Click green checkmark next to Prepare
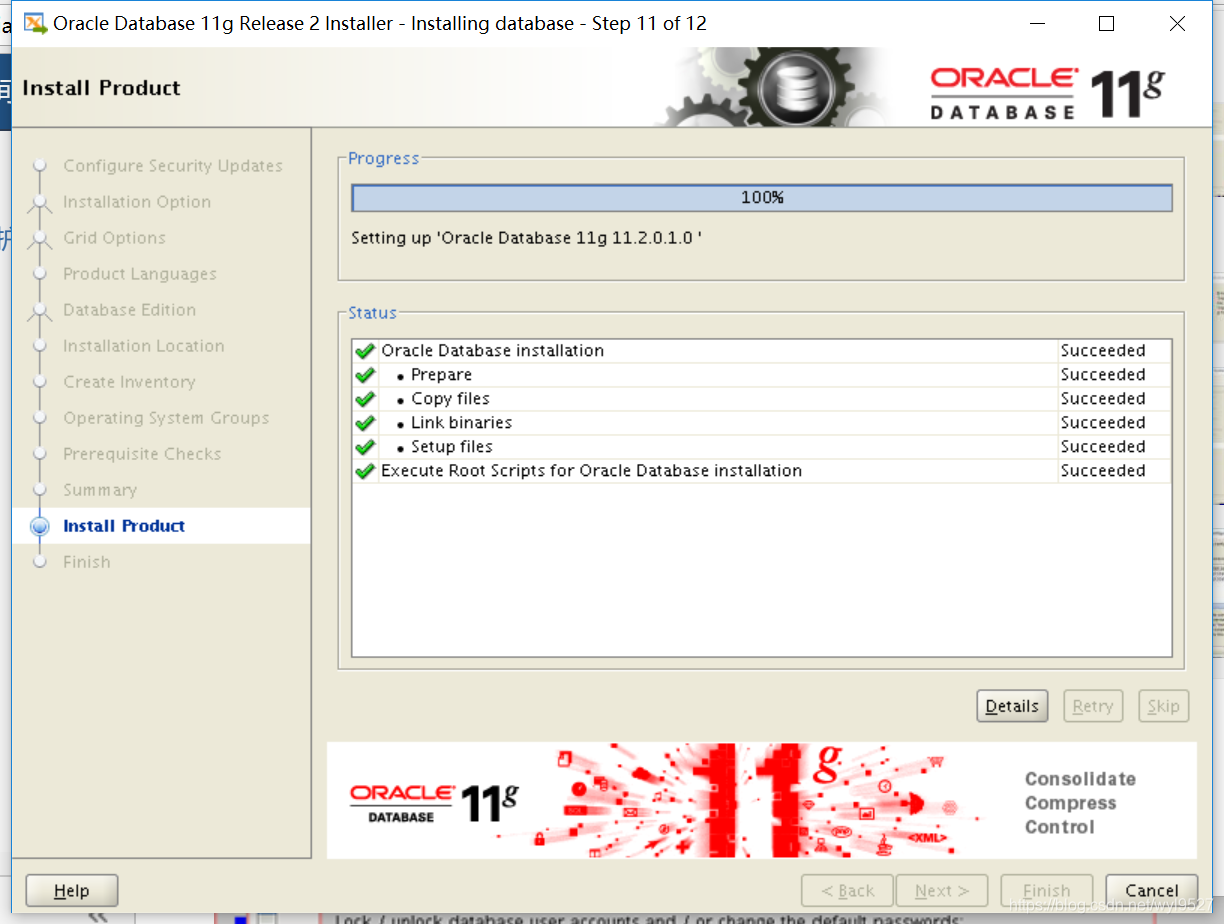Viewport: 1224px width, 924px height. 365,375
